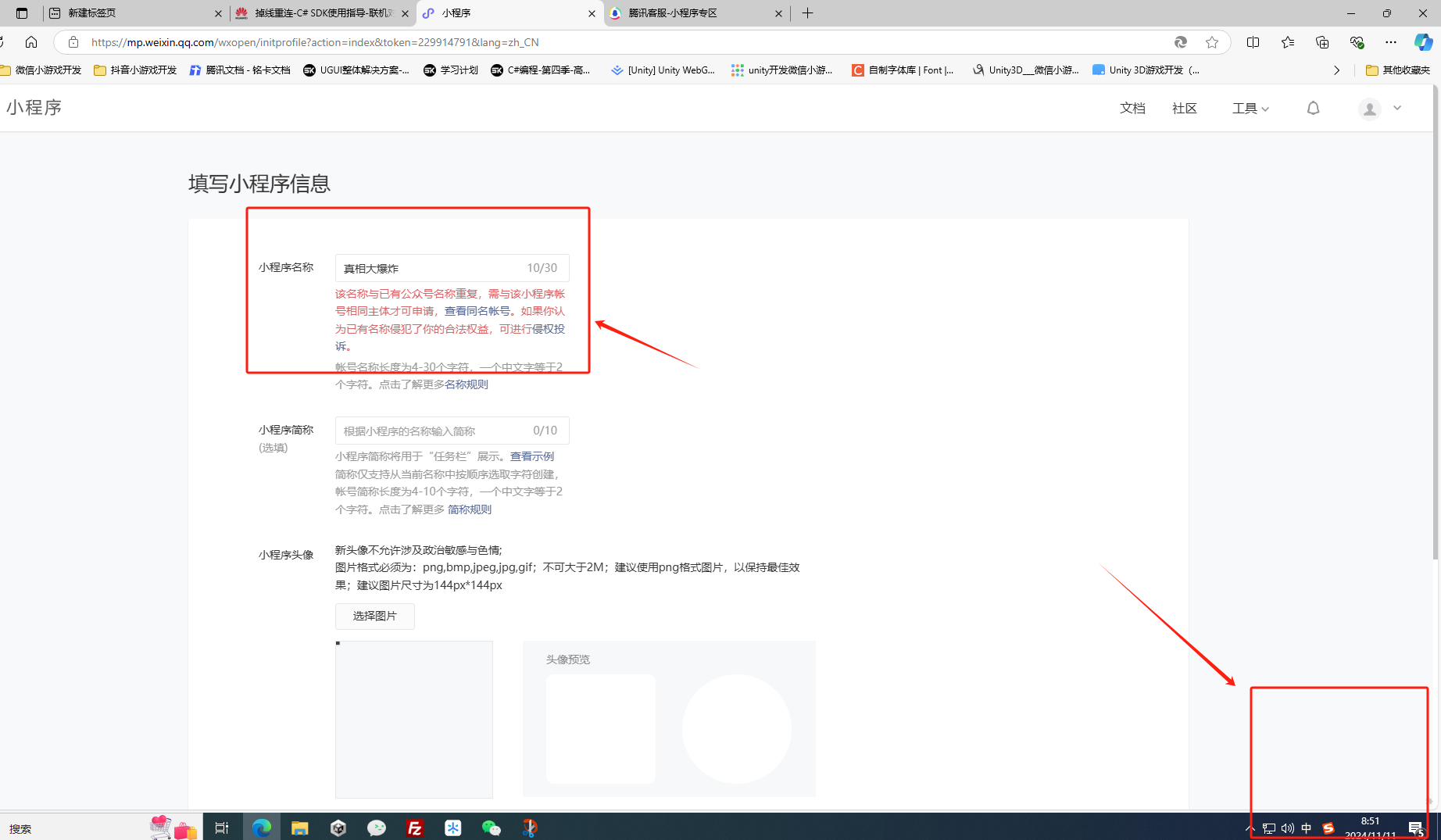Open the browser tab actions menu icon

[x=22, y=13]
